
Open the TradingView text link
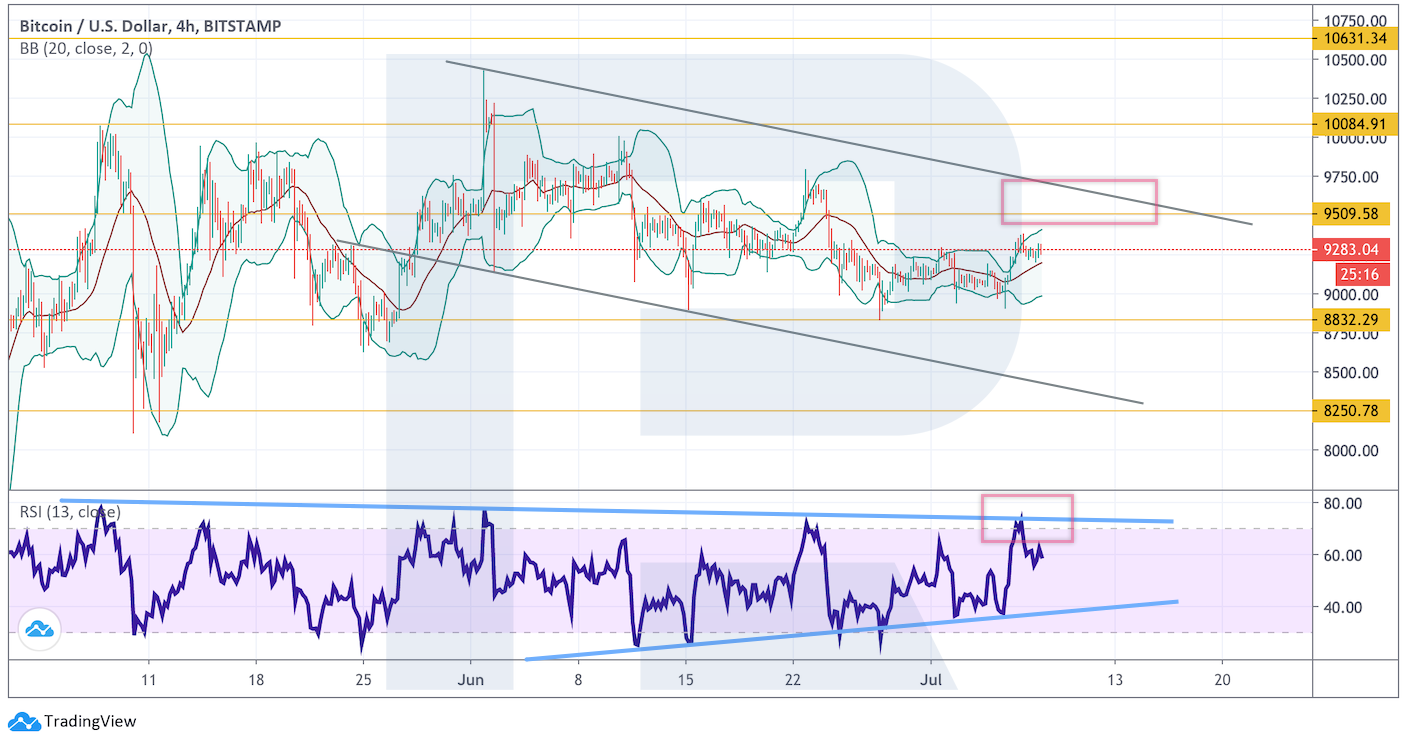tap(89, 721)
